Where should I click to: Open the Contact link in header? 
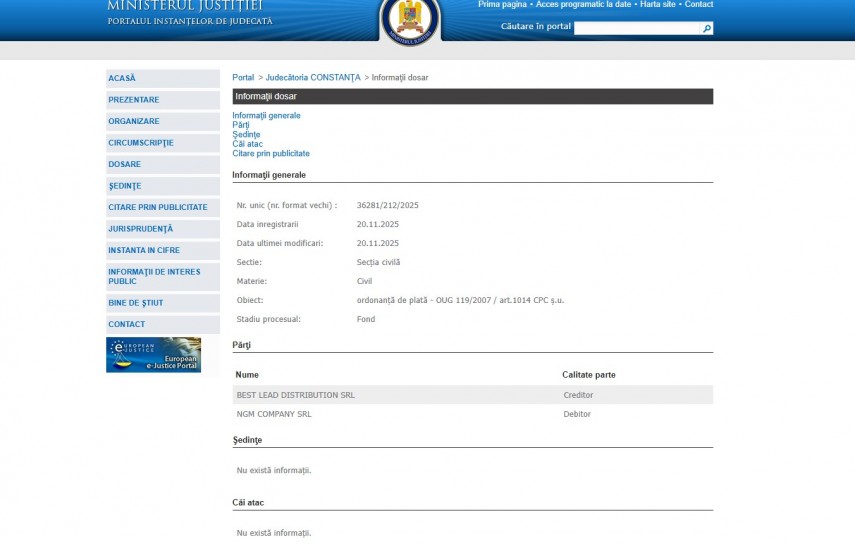coord(699,5)
